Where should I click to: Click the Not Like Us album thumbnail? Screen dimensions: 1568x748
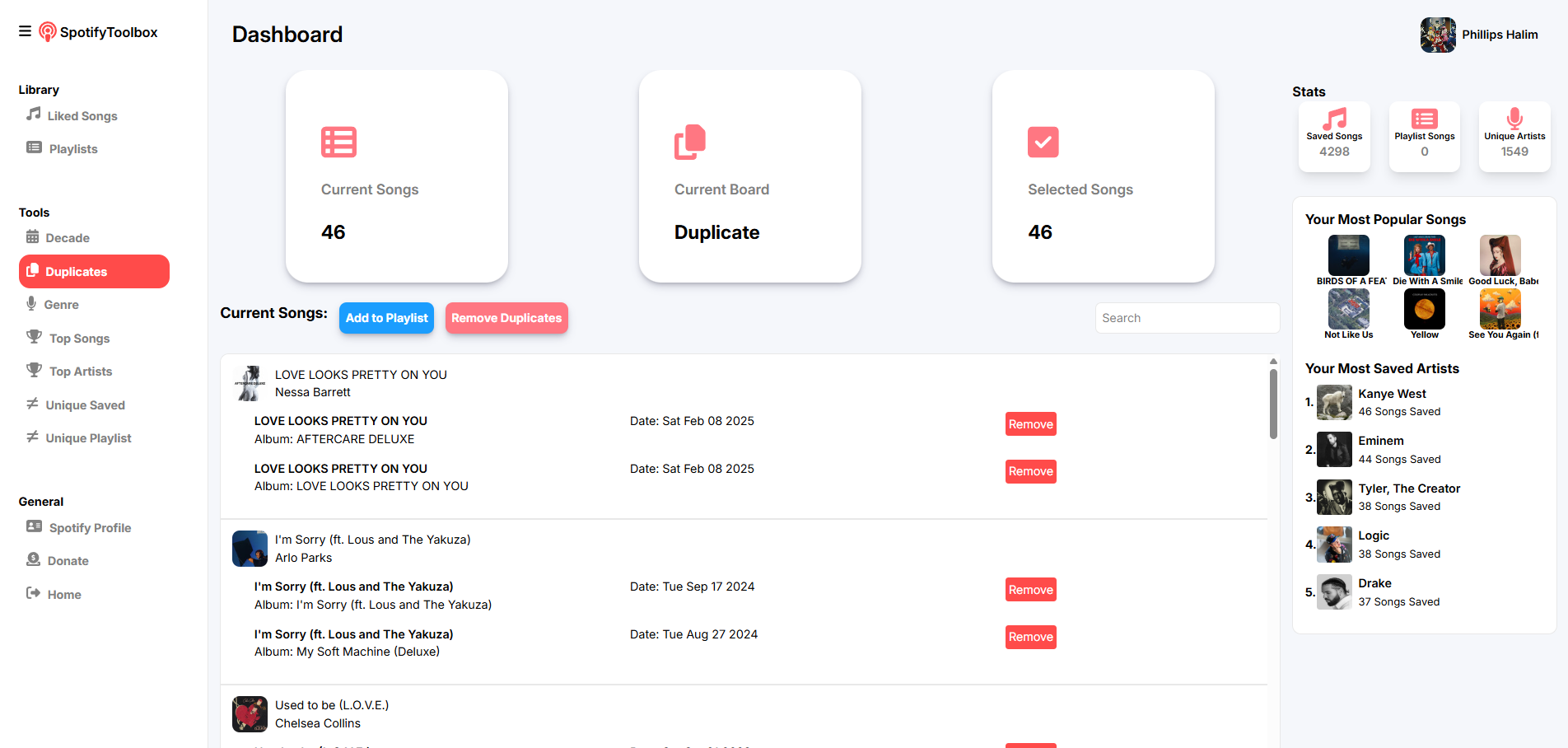[x=1348, y=310]
